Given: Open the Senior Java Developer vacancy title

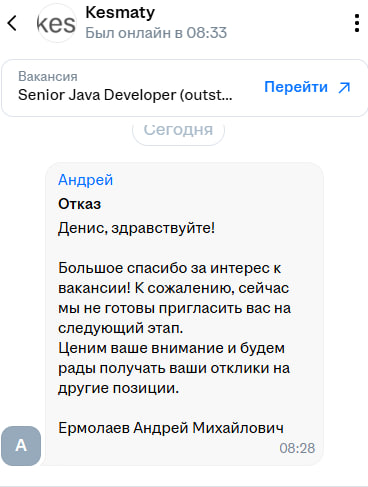Looking at the screenshot, I should (x=125, y=95).
